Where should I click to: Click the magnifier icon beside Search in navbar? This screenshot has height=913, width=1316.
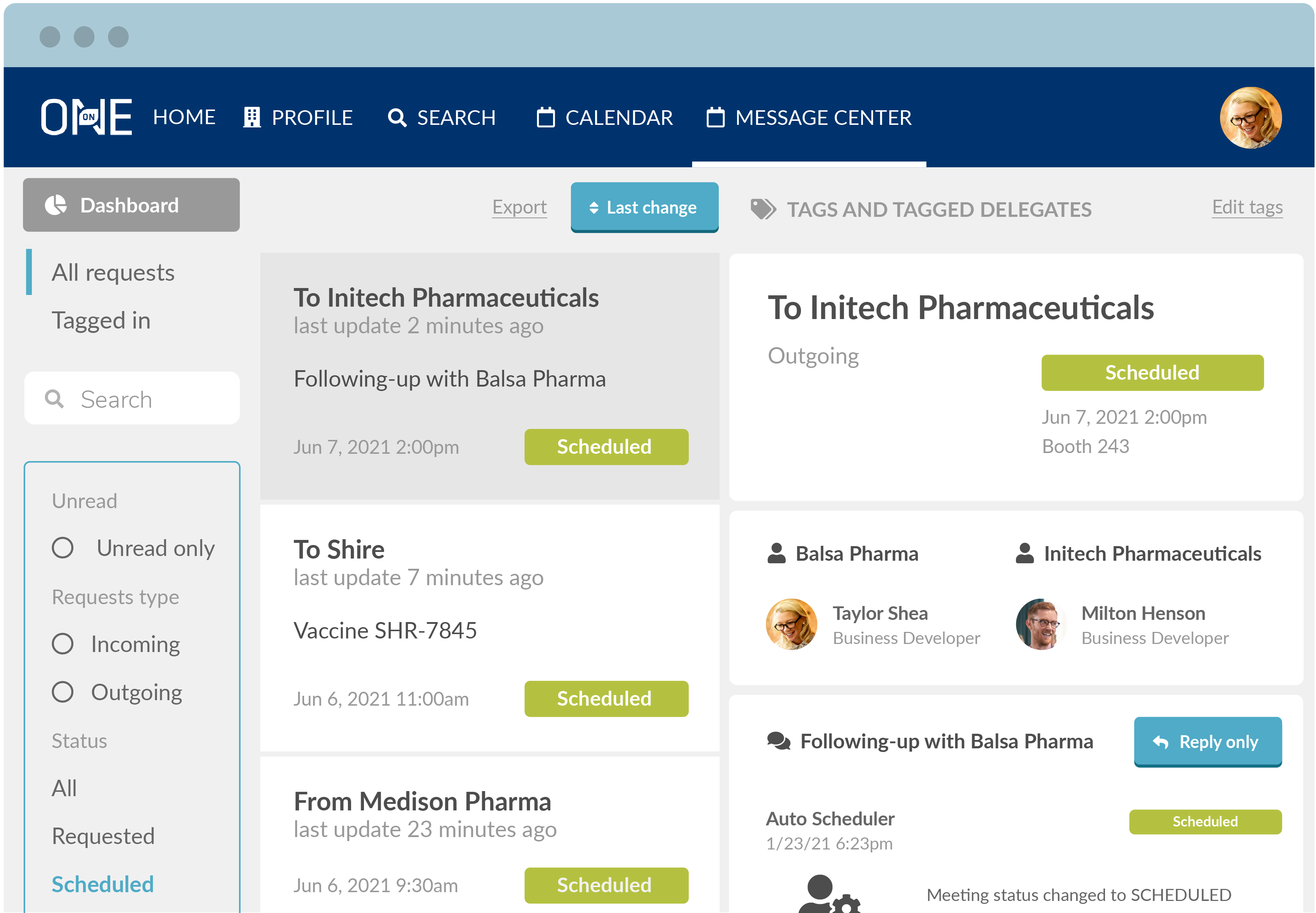pos(397,118)
